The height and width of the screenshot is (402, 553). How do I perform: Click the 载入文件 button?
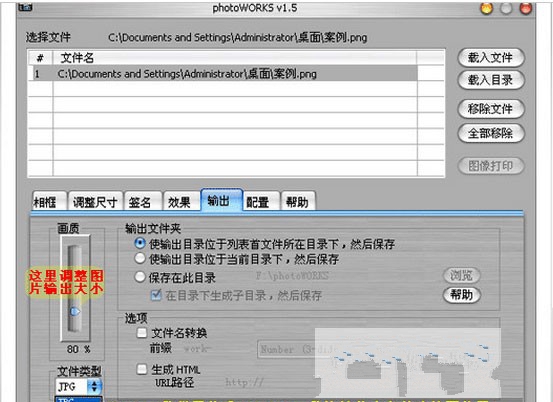tap(491, 57)
